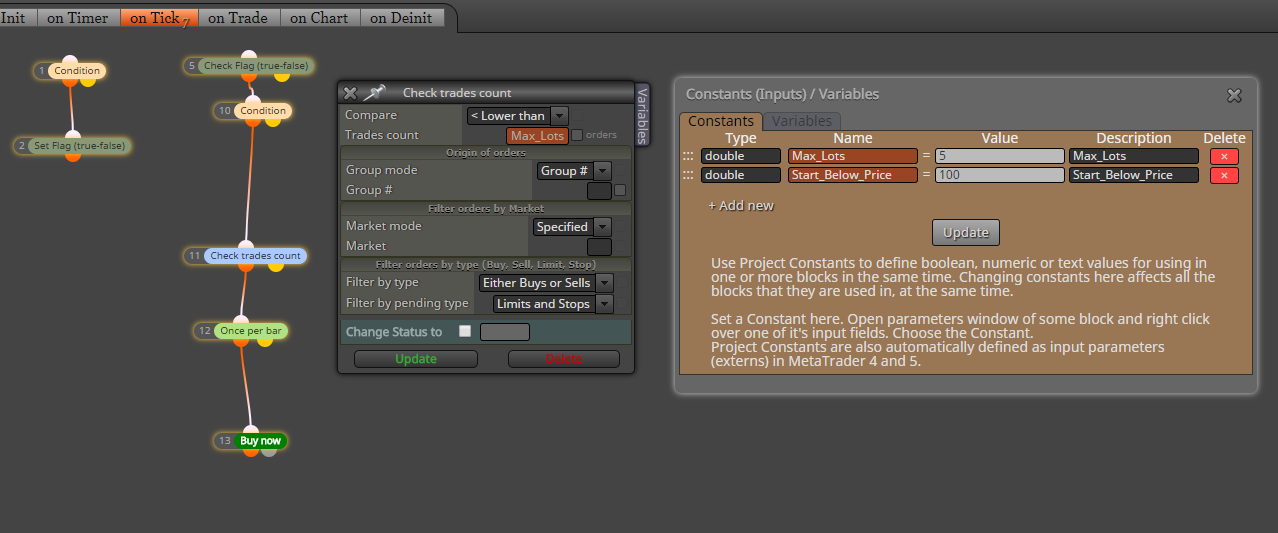This screenshot has height=533, width=1278.
Task: Edit the Start_Below_Price name field
Action: 853,175
